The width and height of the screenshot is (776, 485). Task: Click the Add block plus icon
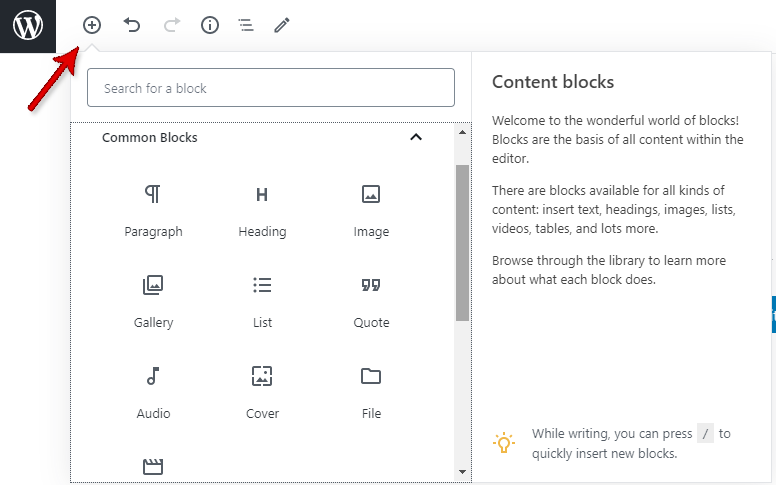[92, 25]
